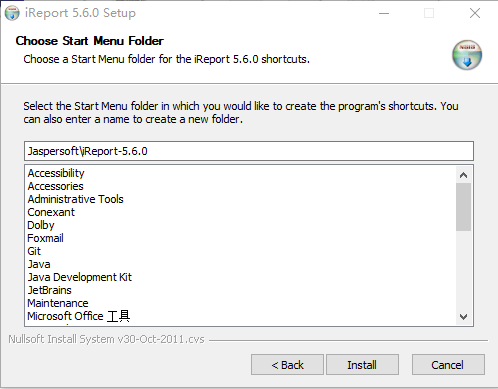Minimize the iReport Setup window
The image size is (498, 389).
[384, 13]
